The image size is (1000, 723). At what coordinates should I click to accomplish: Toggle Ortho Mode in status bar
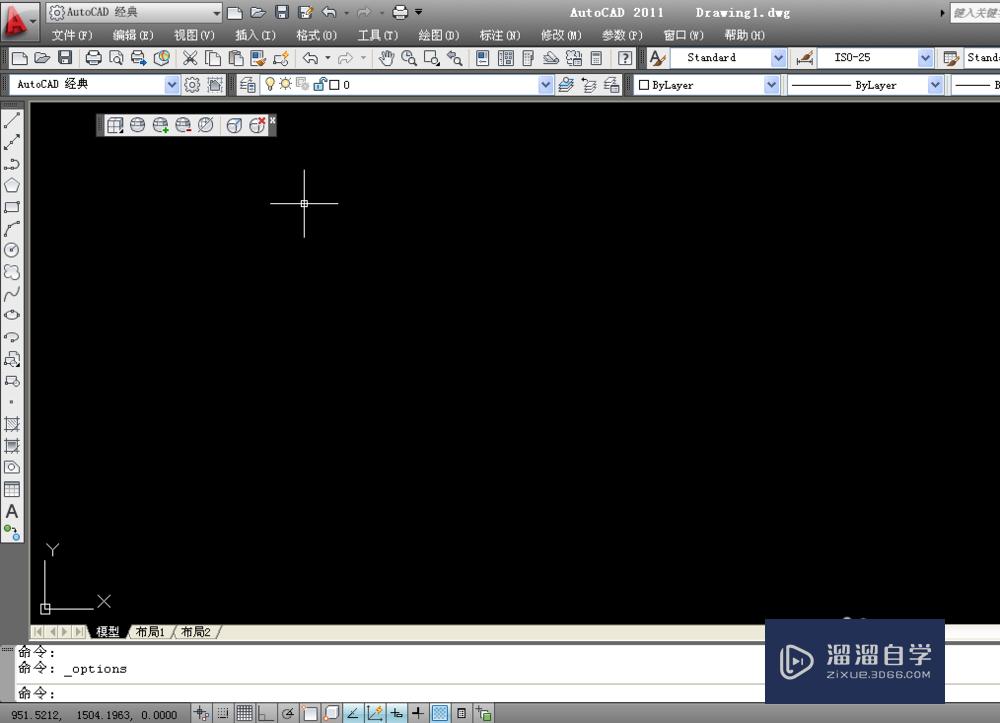pos(265,713)
